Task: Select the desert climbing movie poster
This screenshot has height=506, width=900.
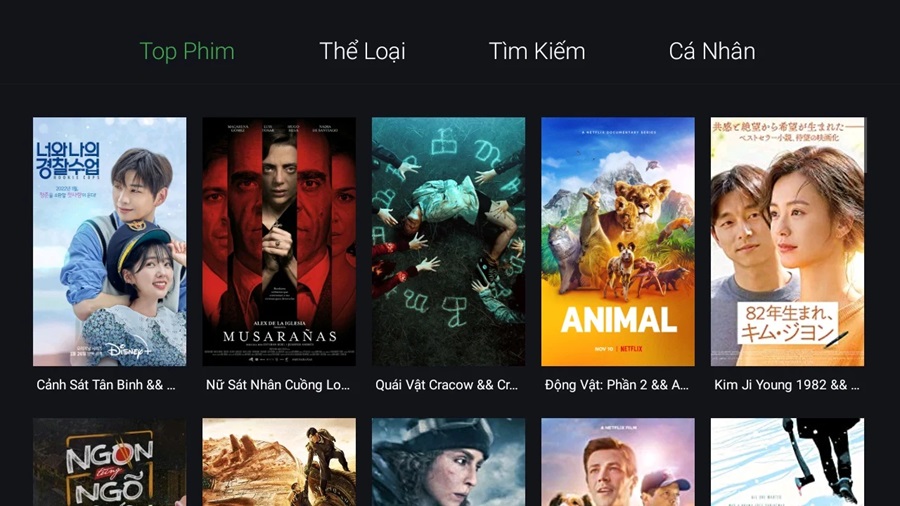Action: [x=279, y=462]
